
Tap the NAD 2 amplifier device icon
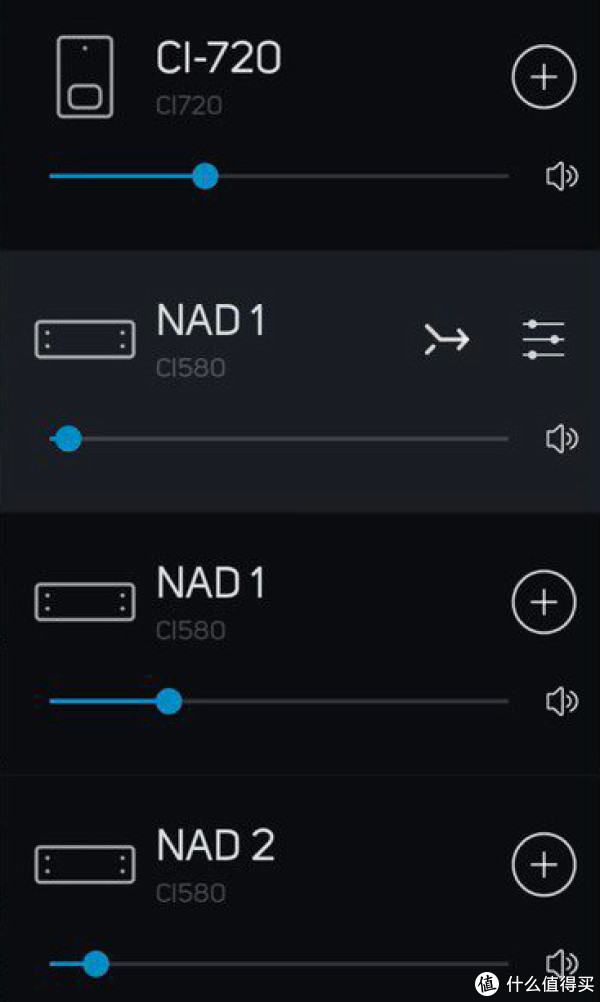tap(85, 865)
